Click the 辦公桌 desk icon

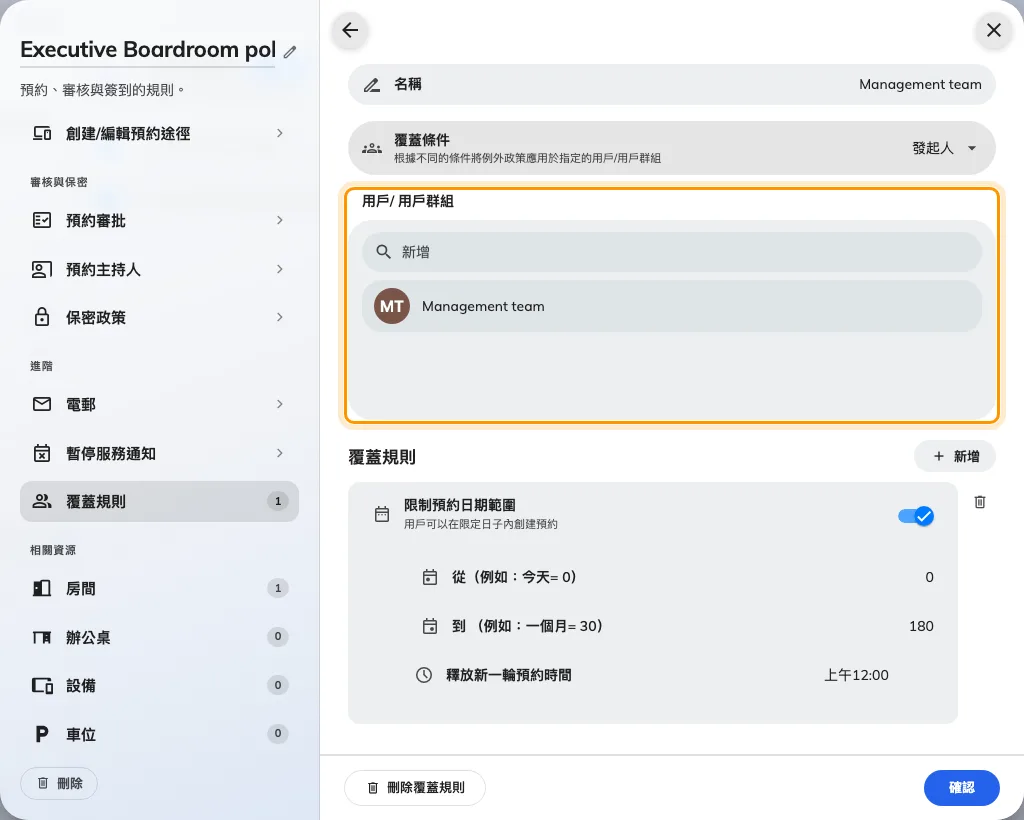click(x=42, y=637)
